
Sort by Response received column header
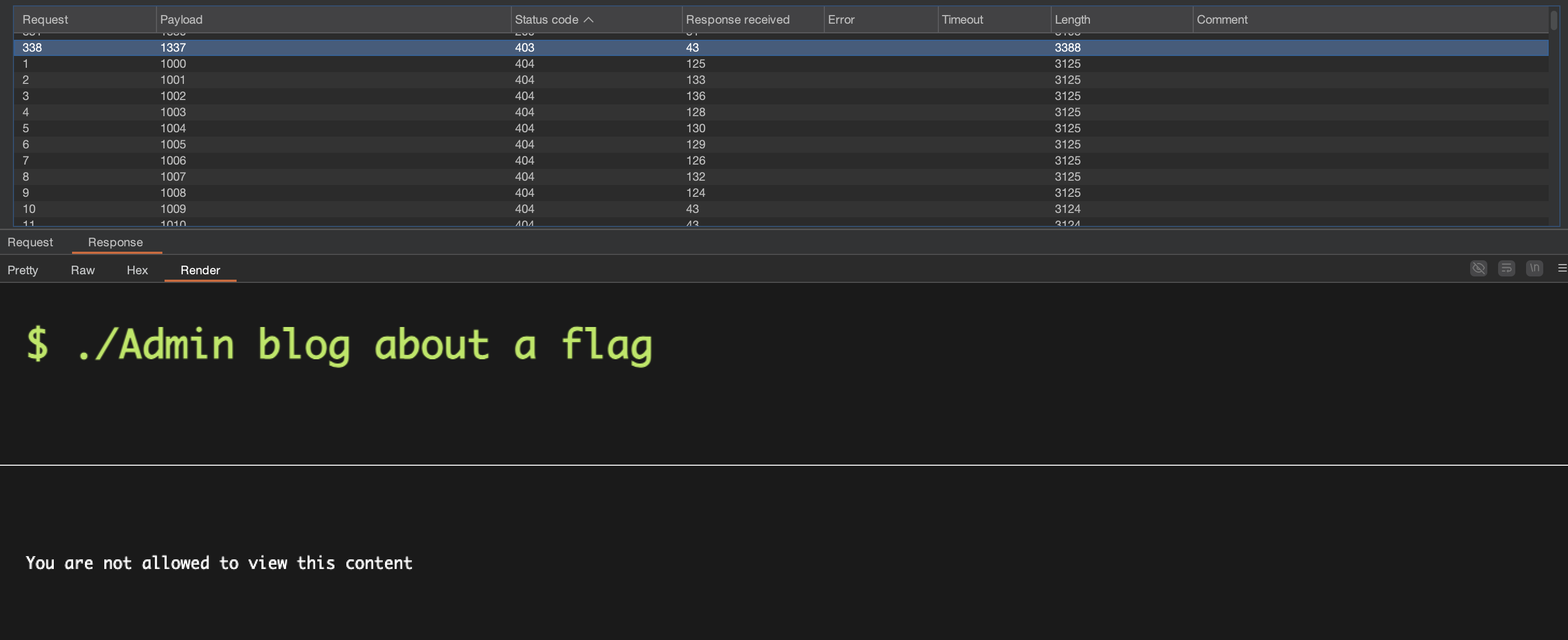point(737,19)
